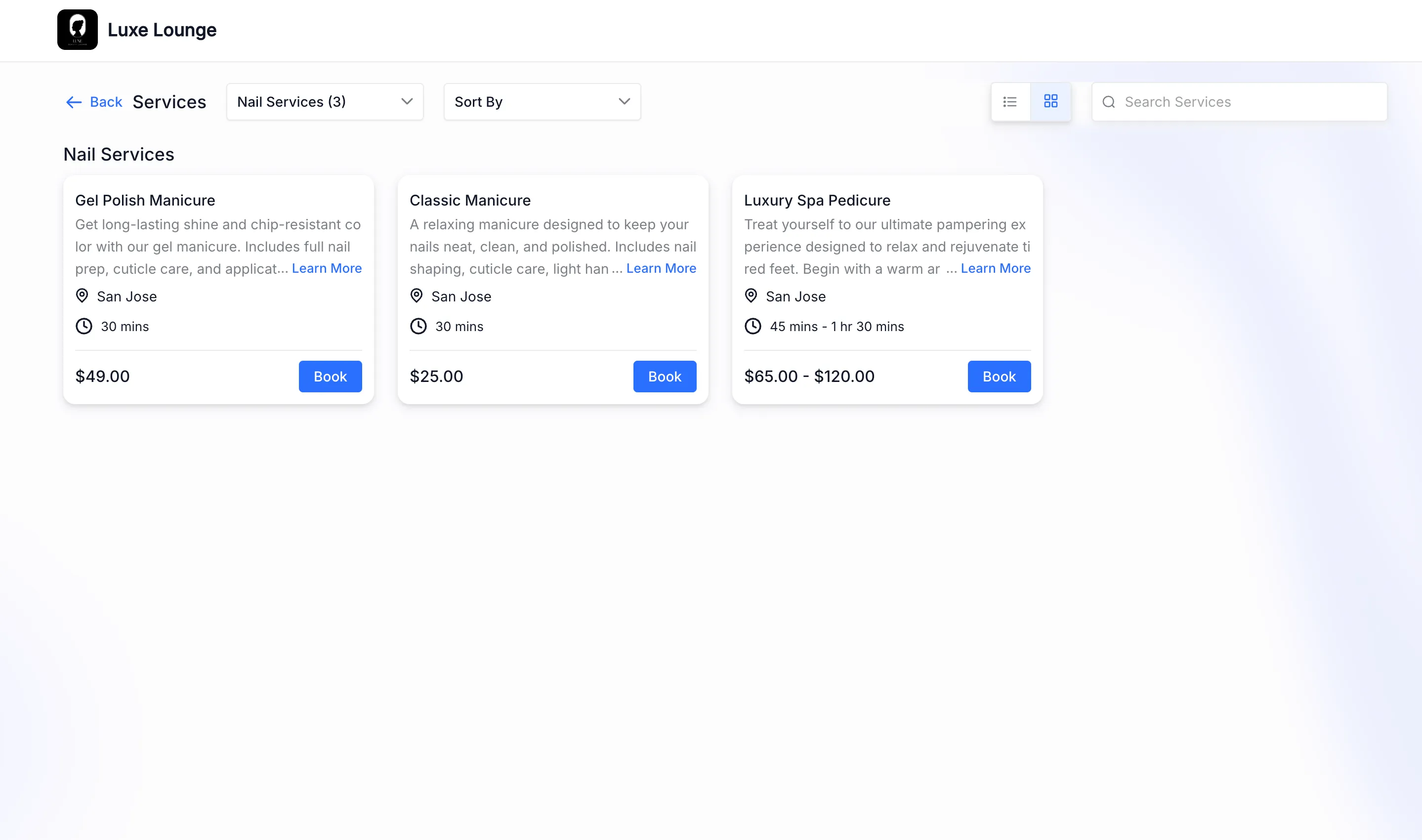Open the Gel Polish Manicure card title
The width and height of the screenshot is (1422, 840).
tap(145, 201)
